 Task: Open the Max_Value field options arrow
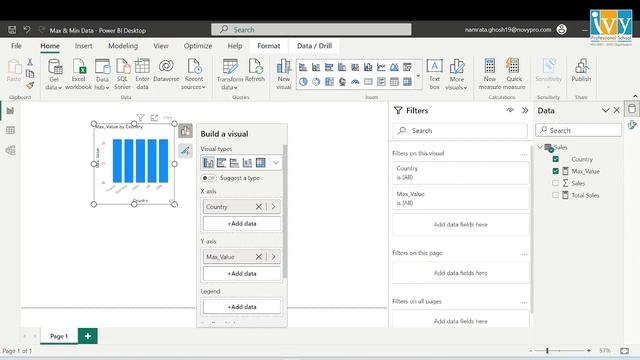point(273,257)
